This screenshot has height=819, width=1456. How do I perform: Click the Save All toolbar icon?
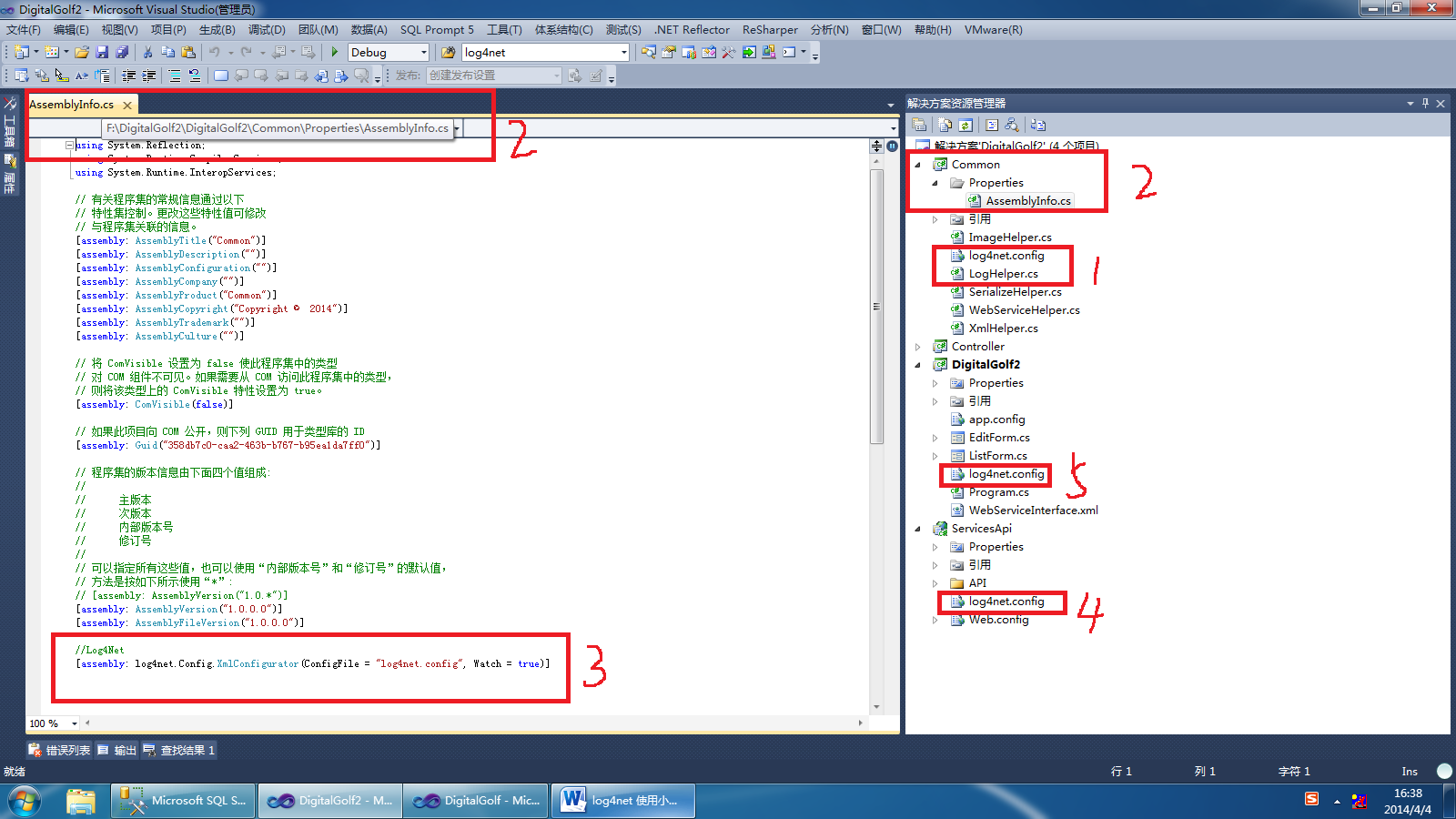(x=122, y=52)
